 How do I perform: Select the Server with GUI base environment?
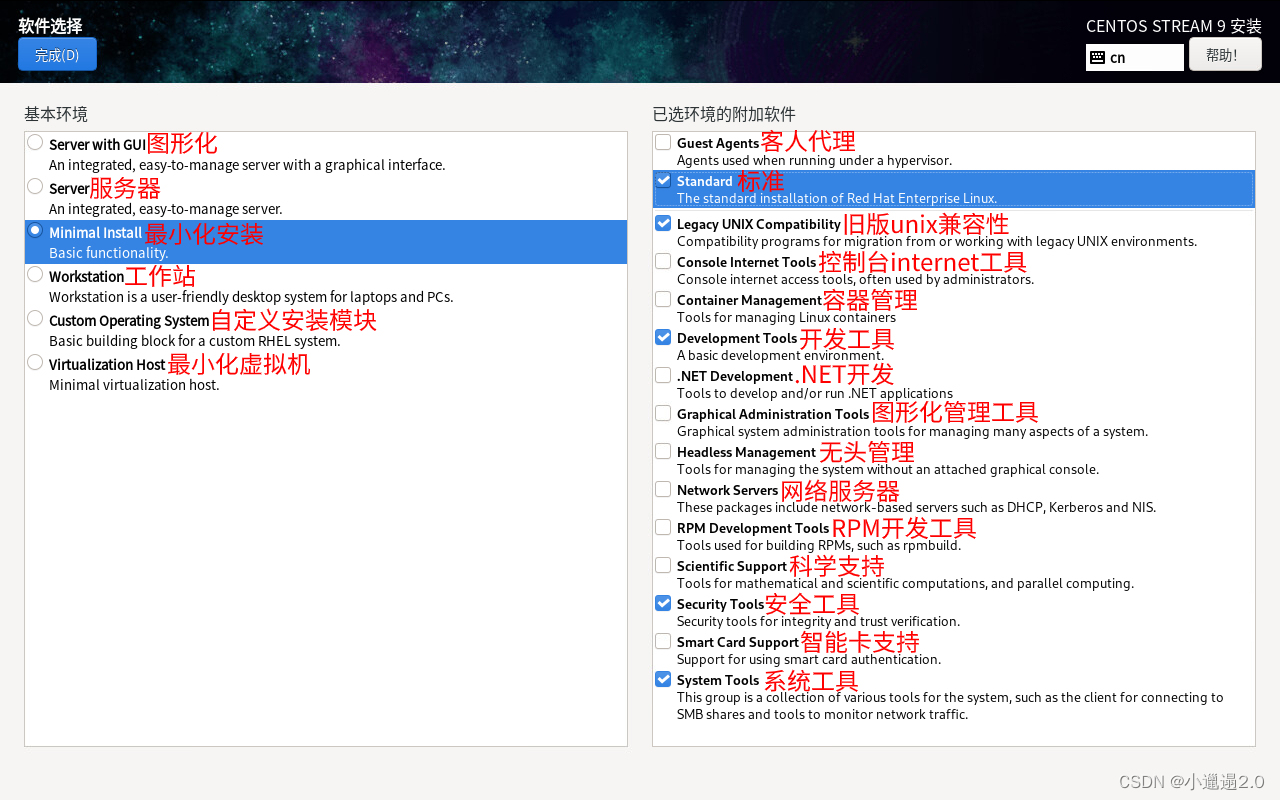34,141
